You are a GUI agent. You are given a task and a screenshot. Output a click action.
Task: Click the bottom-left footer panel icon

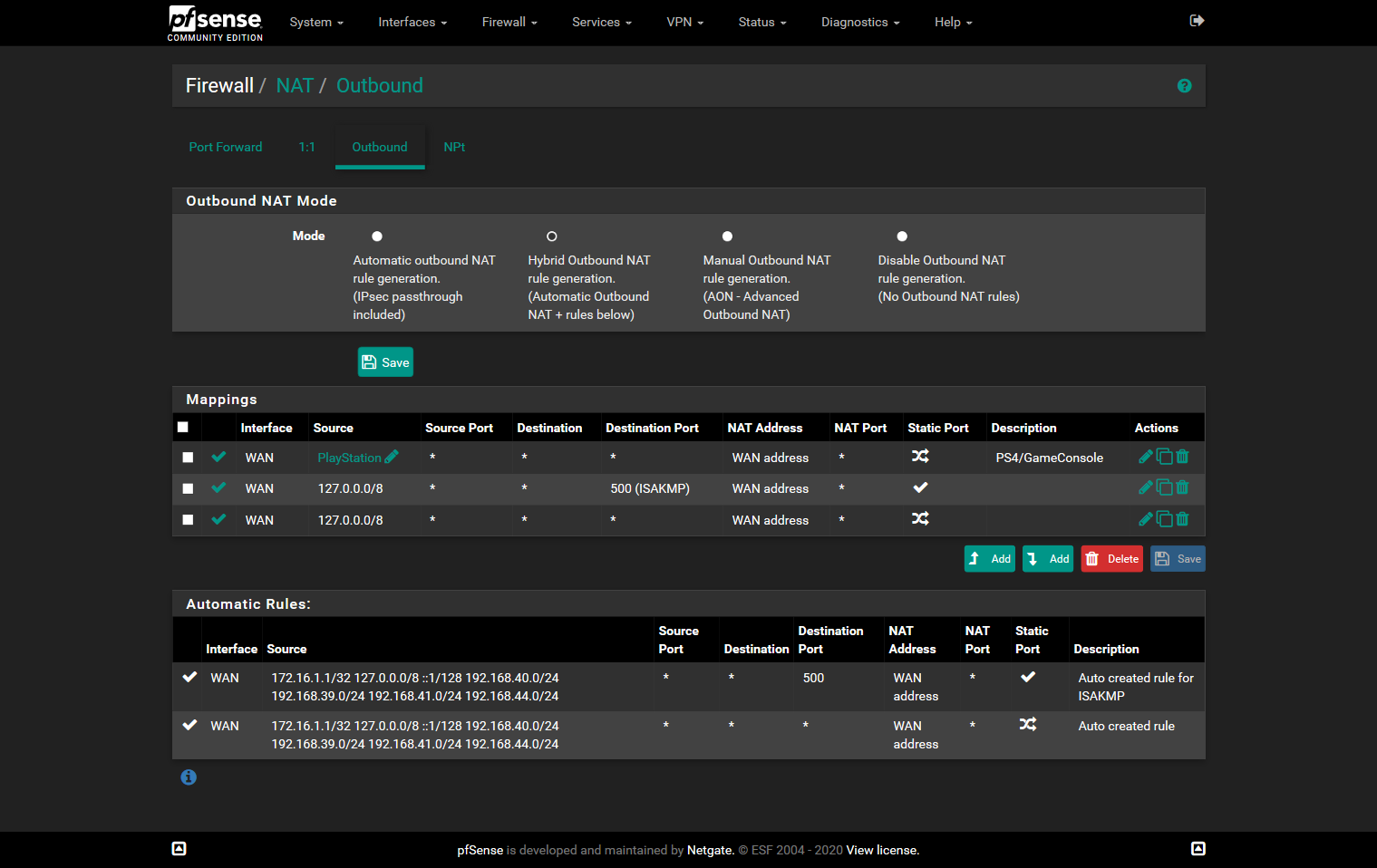(x=179, y=849)
